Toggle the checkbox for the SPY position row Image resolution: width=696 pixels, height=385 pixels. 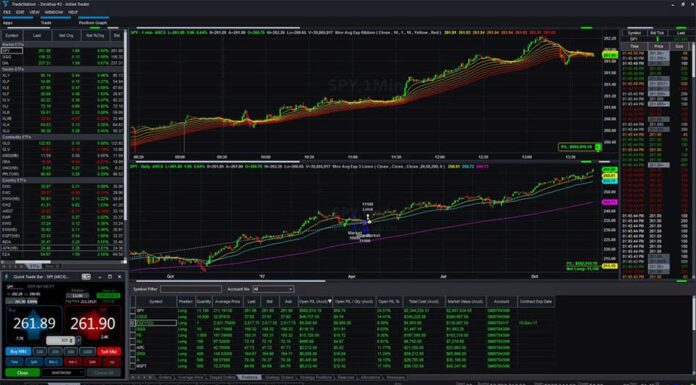pos(133,310)
